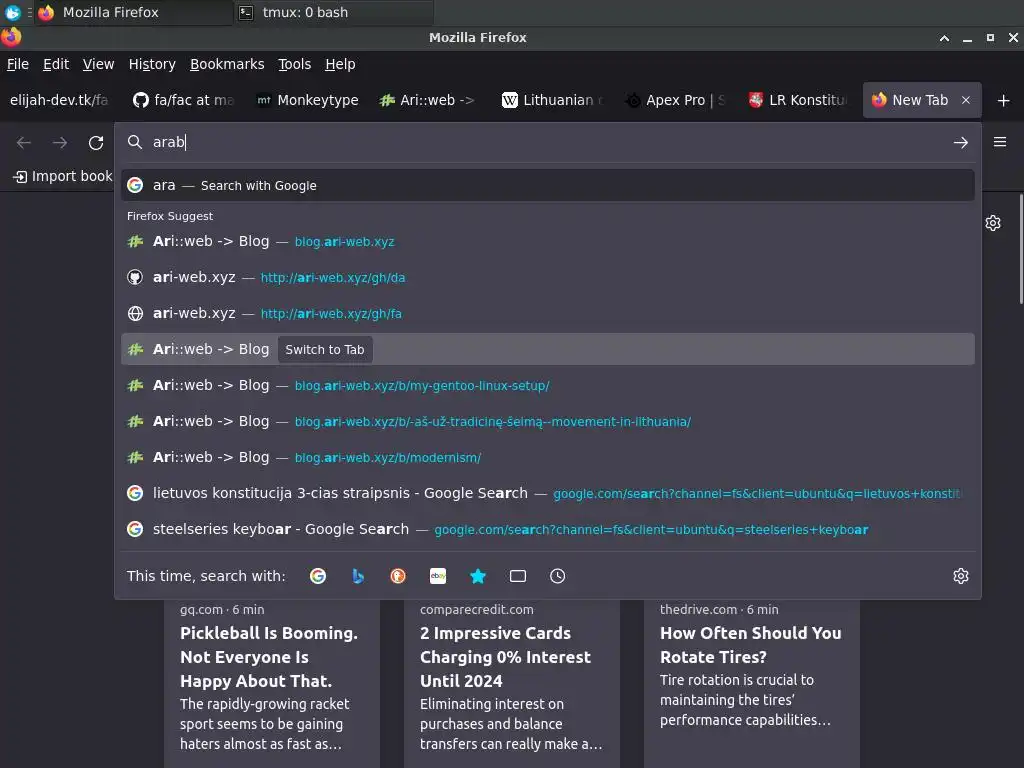1024x768 pixels.
Task: Open blog.ari-web.xyz/b/modernism suggestion
Action: click(547, 457)
